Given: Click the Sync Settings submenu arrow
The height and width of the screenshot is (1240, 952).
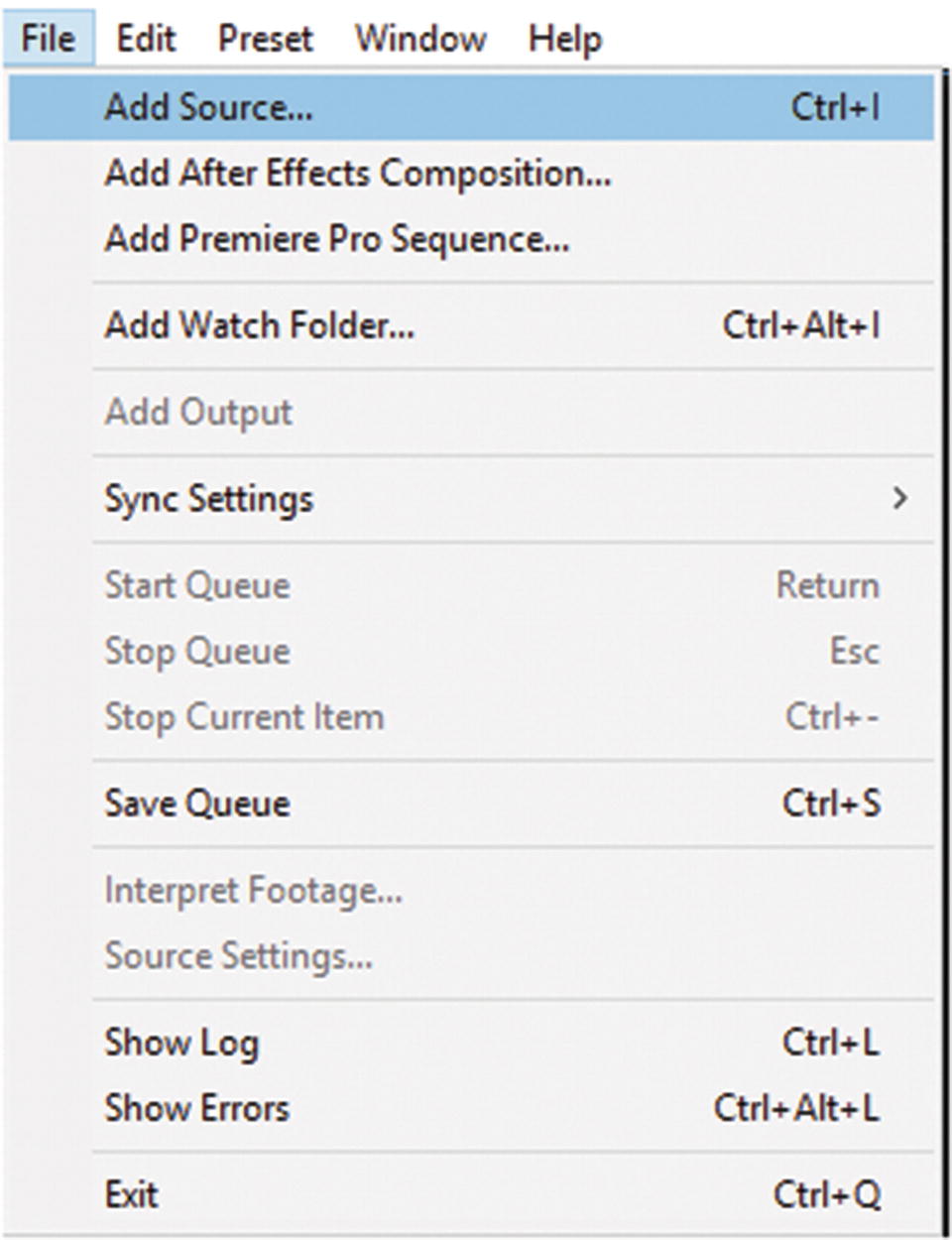Looking at the screenshot, I should 899,498.
